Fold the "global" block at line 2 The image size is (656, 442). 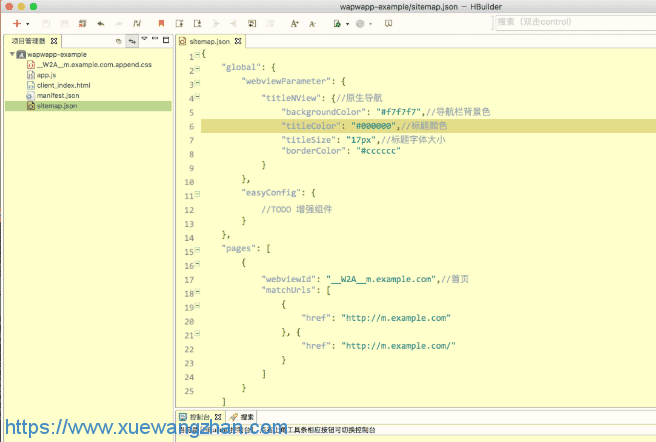[197, 69]
